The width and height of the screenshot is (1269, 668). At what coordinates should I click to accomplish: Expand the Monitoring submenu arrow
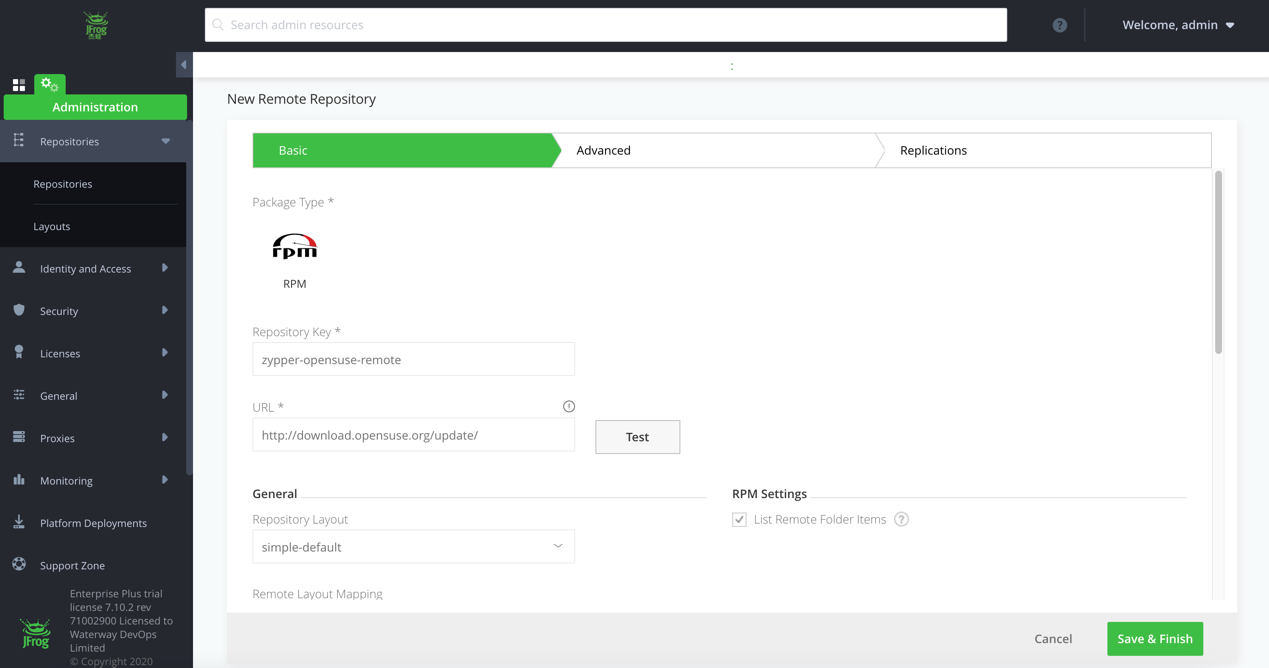165,480
